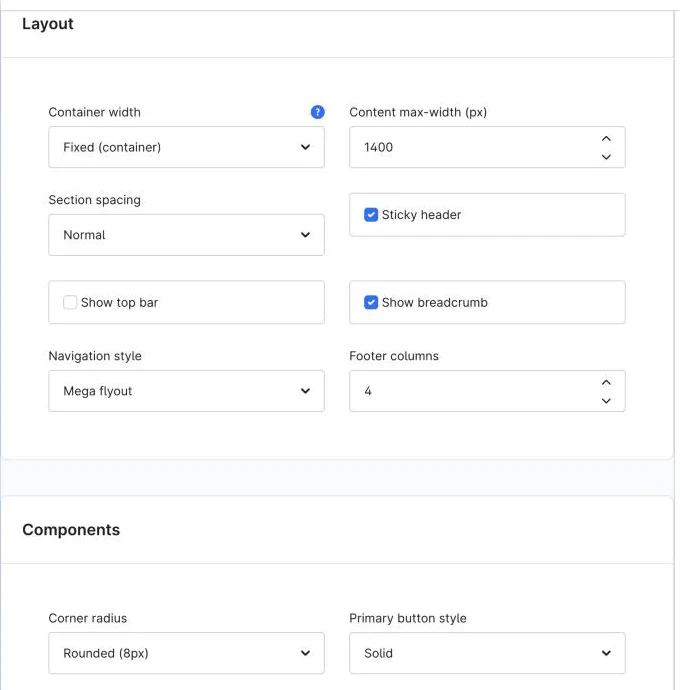The height and width of the screenshot is (690, 680).
Task: Click the Corner radius label
Action: click(x=88, y=618)
